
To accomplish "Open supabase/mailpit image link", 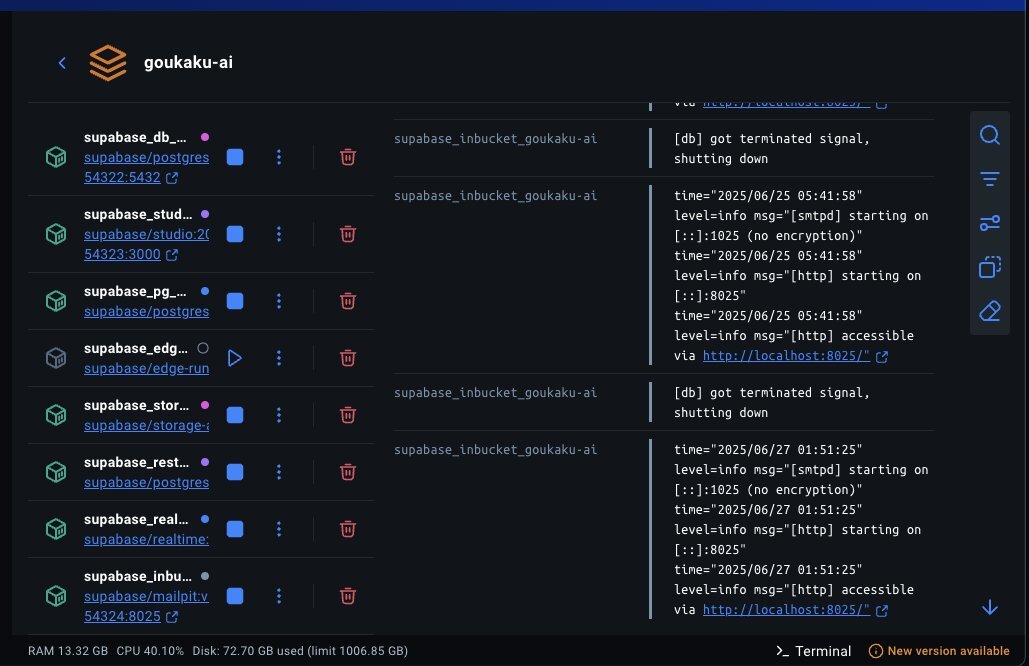I will 146,596.
